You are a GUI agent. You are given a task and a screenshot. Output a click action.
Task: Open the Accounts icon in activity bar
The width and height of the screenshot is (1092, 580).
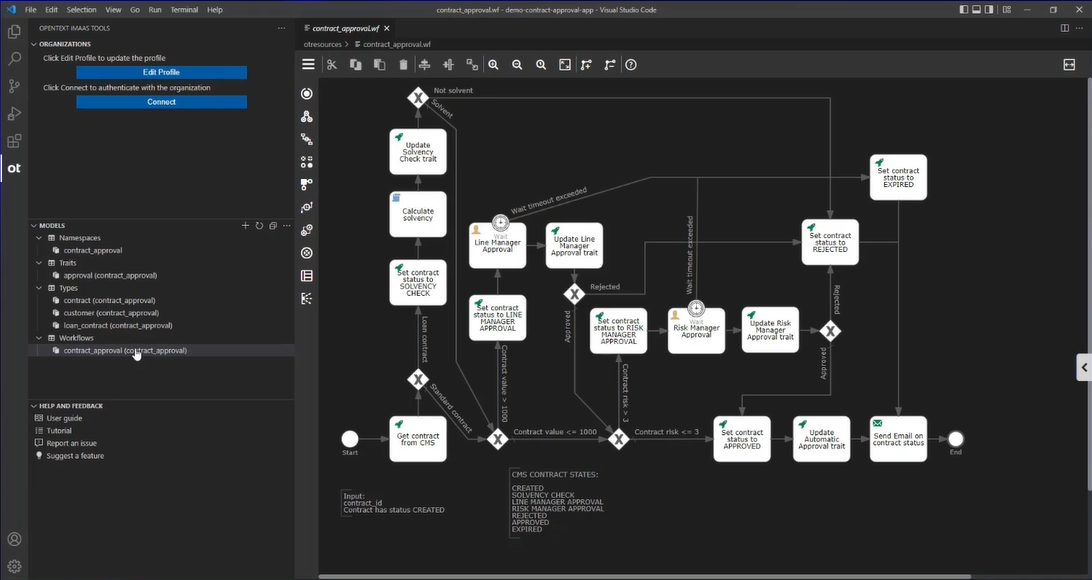(14, 540)
